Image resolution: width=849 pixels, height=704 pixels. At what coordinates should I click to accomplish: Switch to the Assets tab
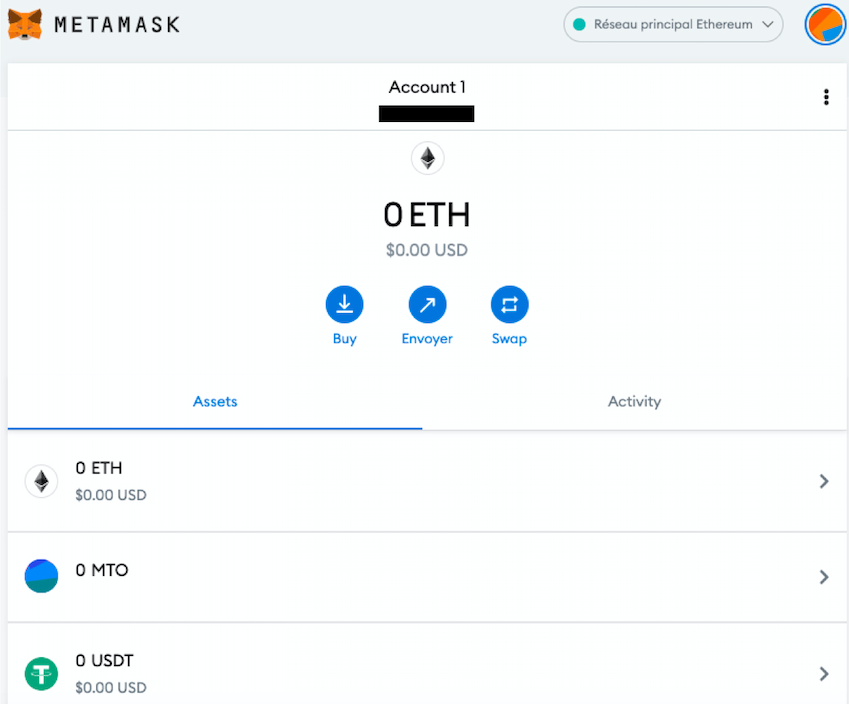coord(215,401)
